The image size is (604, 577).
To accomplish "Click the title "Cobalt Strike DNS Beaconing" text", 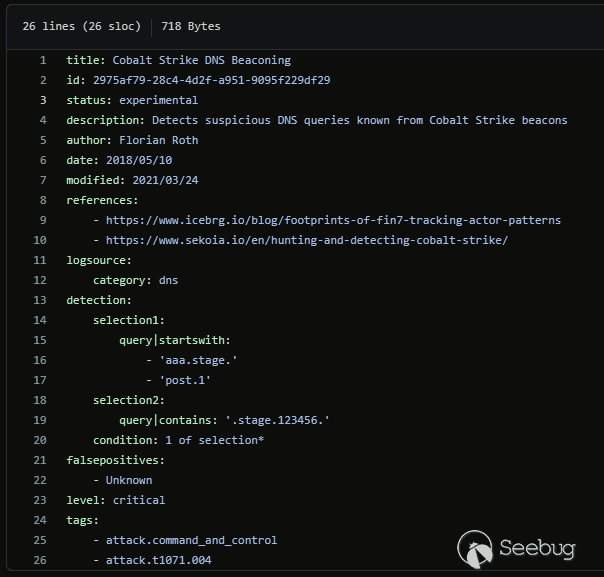I will pos(201,60).
